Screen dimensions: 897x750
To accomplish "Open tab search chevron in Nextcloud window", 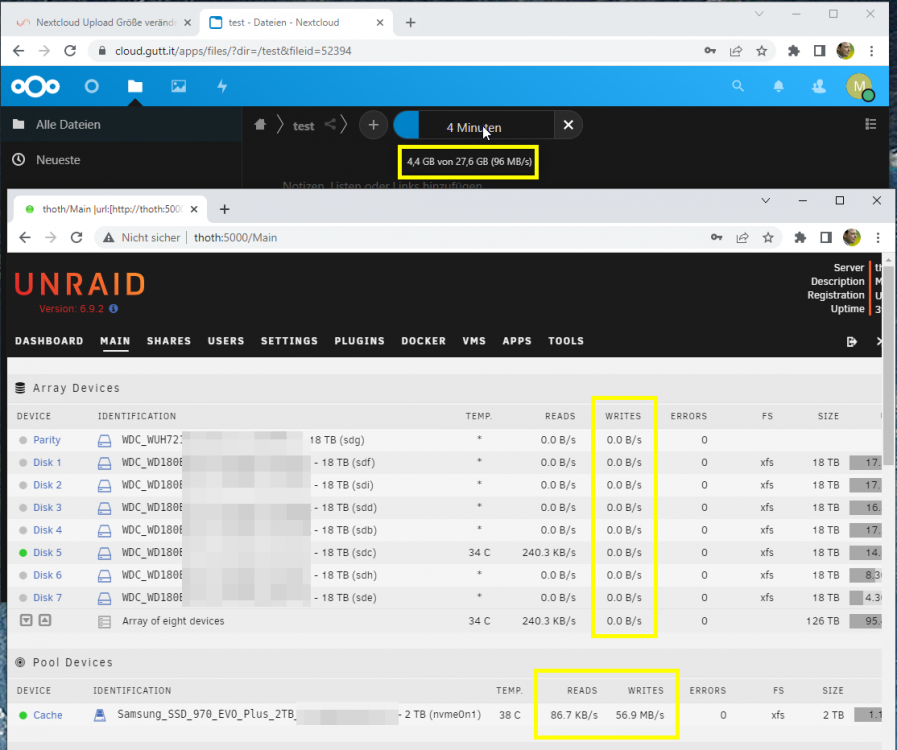I will [x=759, y=14].
